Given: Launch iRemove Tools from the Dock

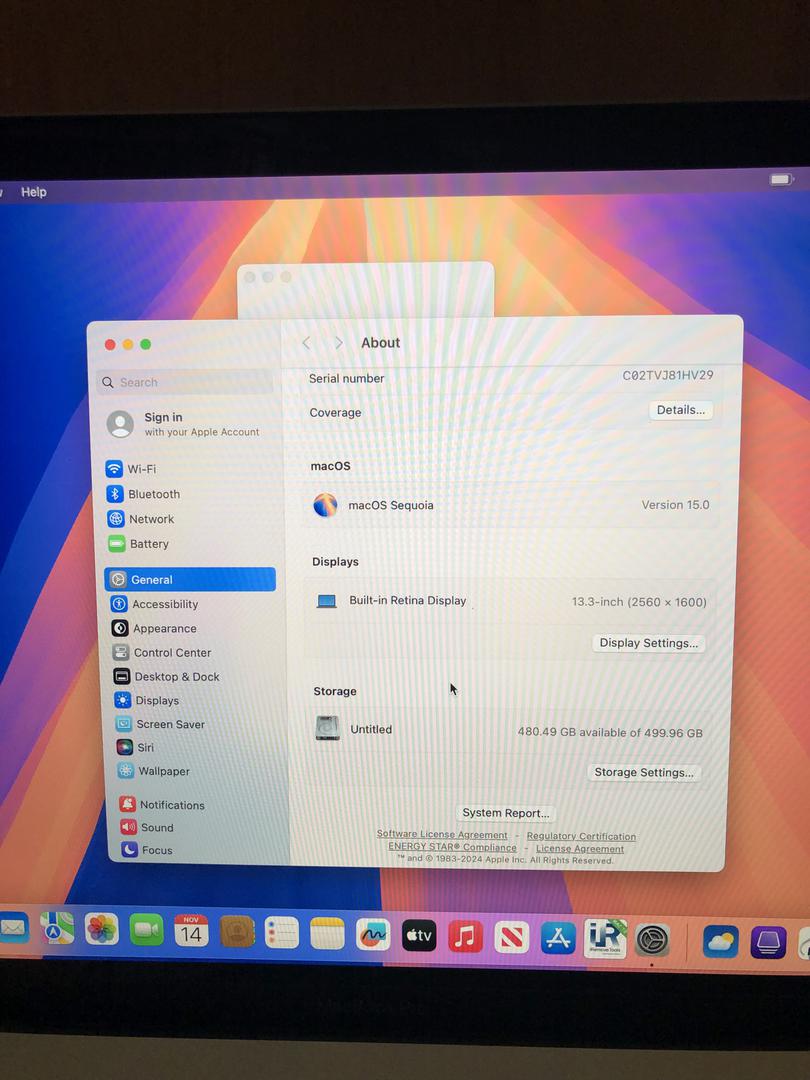Looking at the screenshot, I should click(605, 937).
